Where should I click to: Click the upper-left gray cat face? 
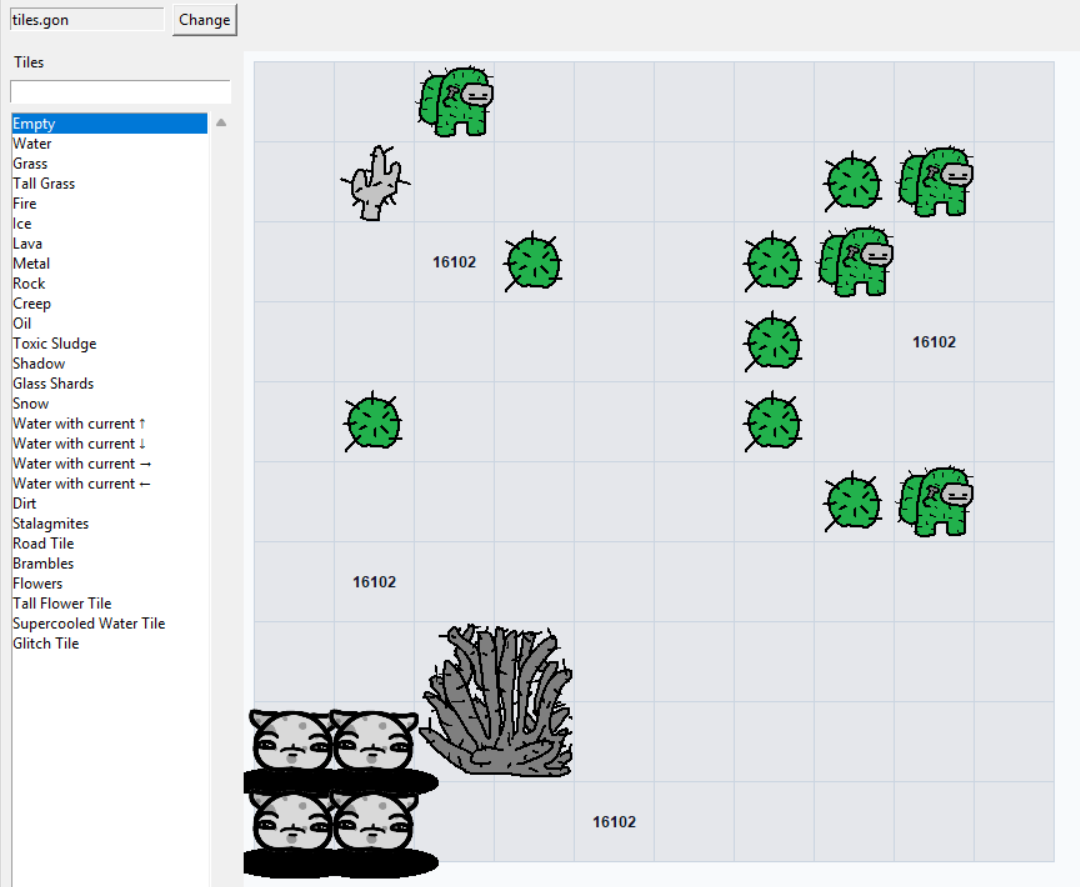click(291, 742)
